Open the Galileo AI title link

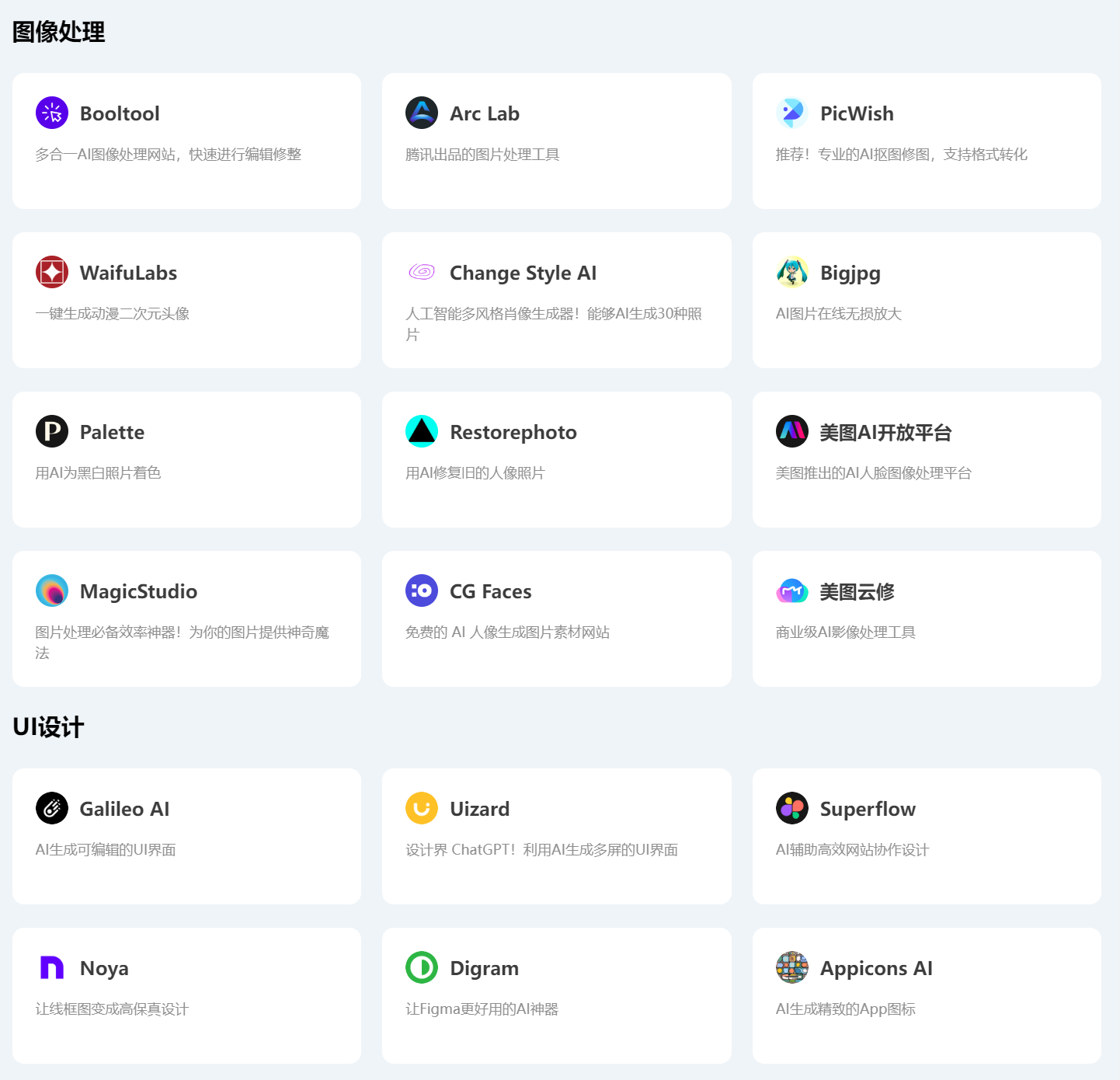[x=124, y=809]
